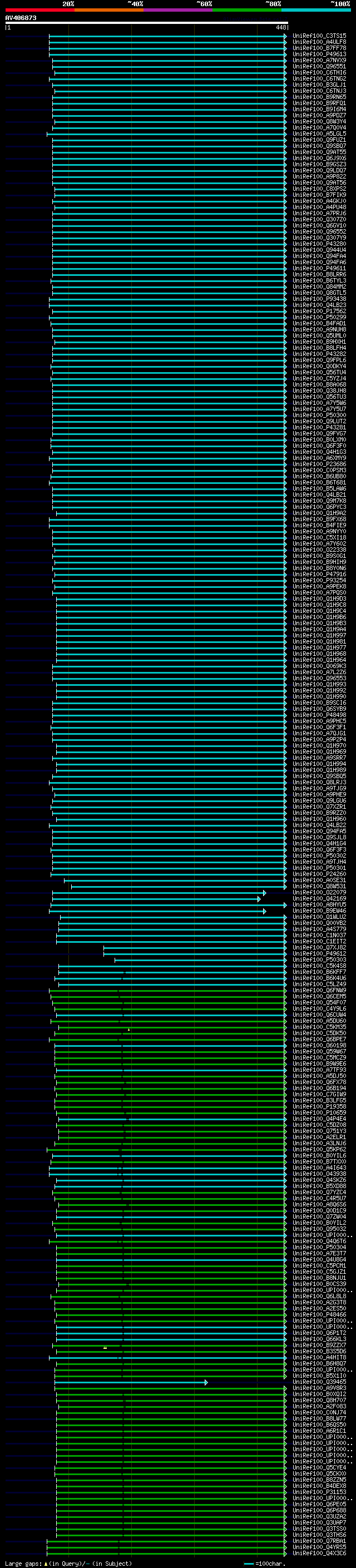The image size is (356, 1568).
Task: Click the yellow gap marker on B9ZZX7 row
Action: pos(105,1348)
